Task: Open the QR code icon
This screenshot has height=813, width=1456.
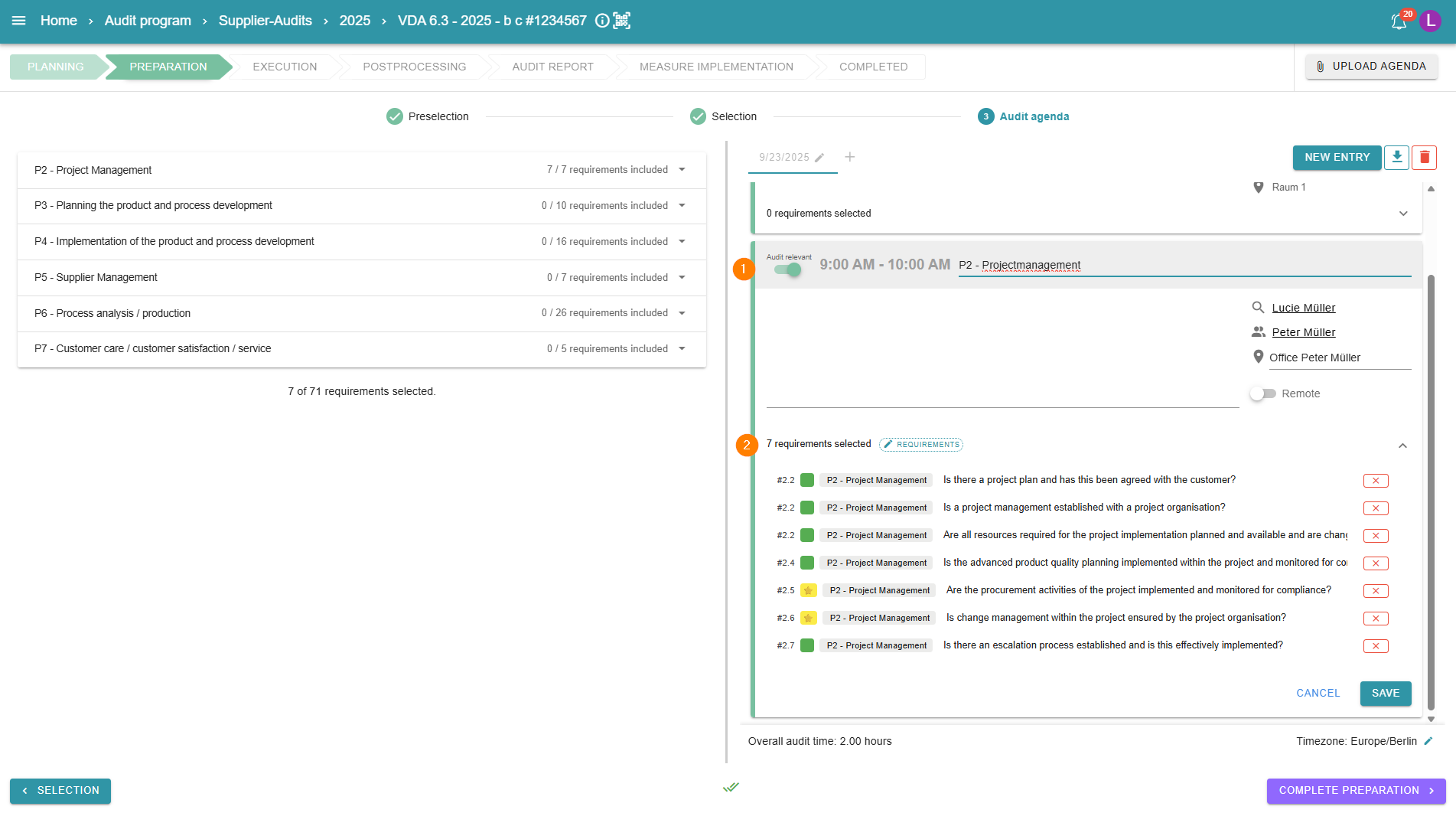Action: pos(622,21)
